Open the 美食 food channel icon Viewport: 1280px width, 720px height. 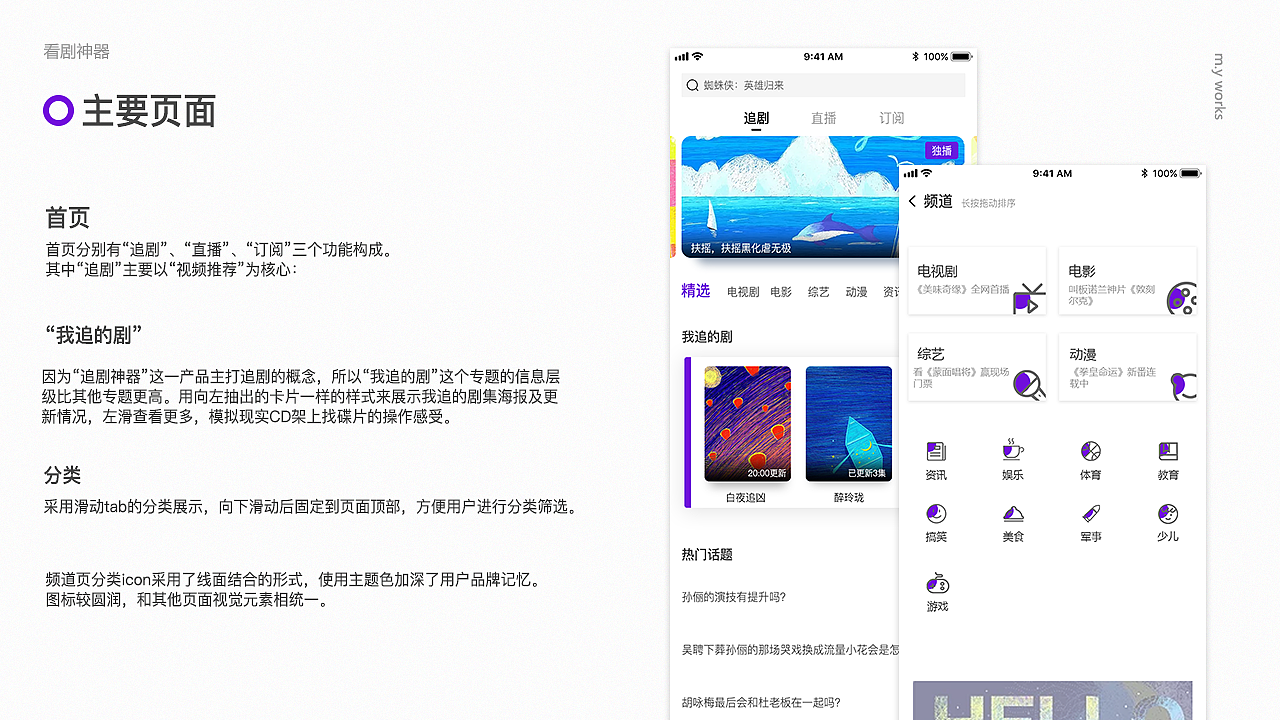[x=1013, y=514]
